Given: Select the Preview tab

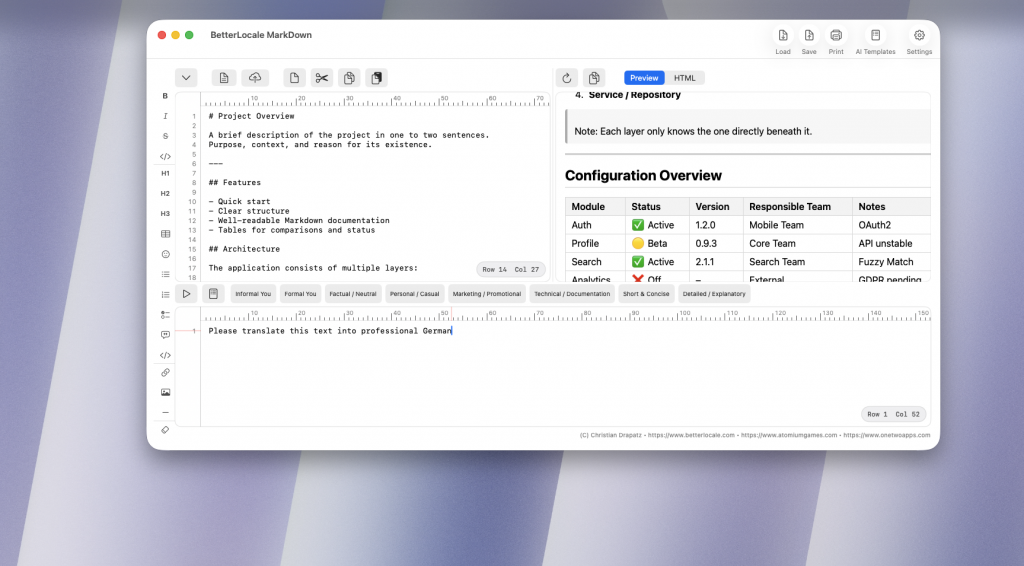Looking at the screenshot, I should [x=644, y=78].
